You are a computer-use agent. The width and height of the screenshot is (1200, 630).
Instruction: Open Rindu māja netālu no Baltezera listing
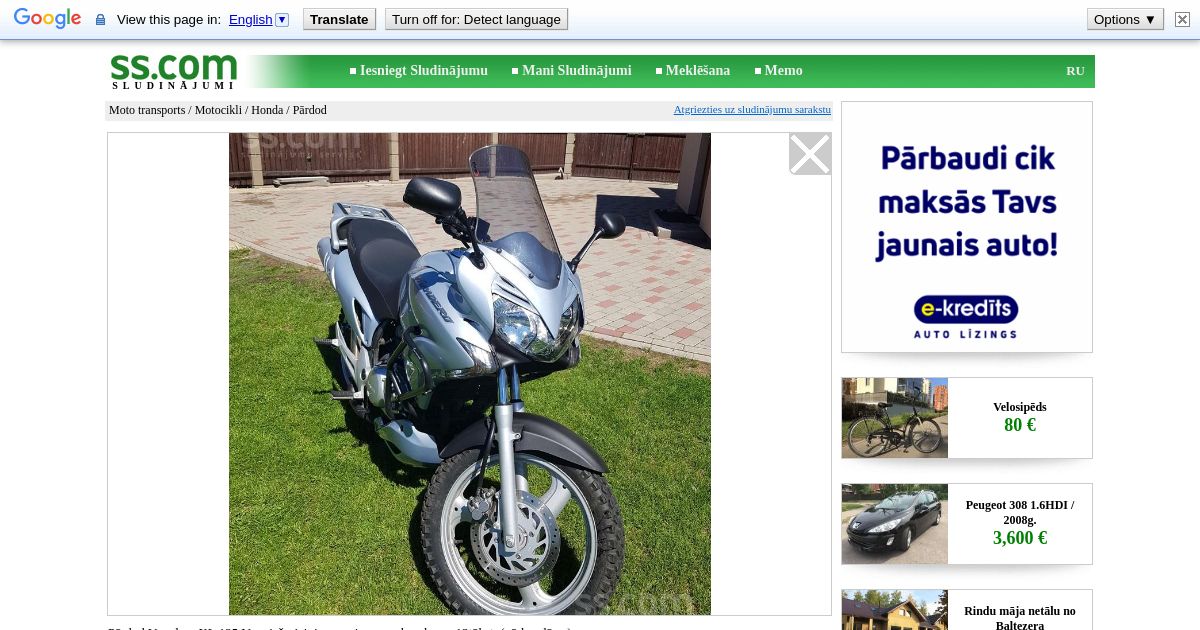(1020, 618)
